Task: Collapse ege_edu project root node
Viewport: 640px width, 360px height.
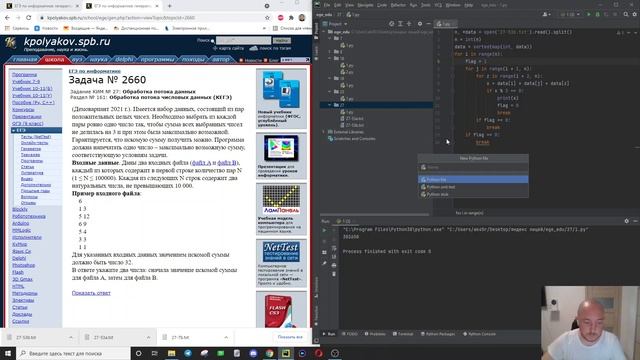Action: 324,31
